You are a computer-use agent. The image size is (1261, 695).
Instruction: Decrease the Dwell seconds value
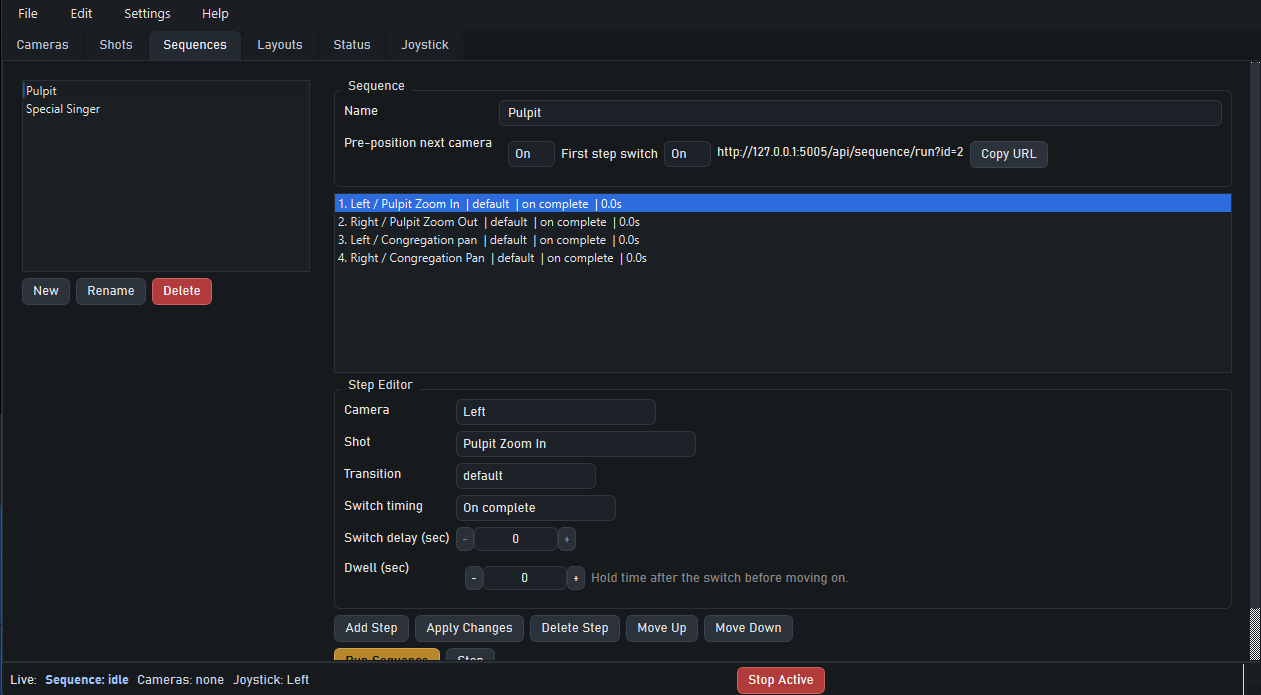click(x=474, y=578)
